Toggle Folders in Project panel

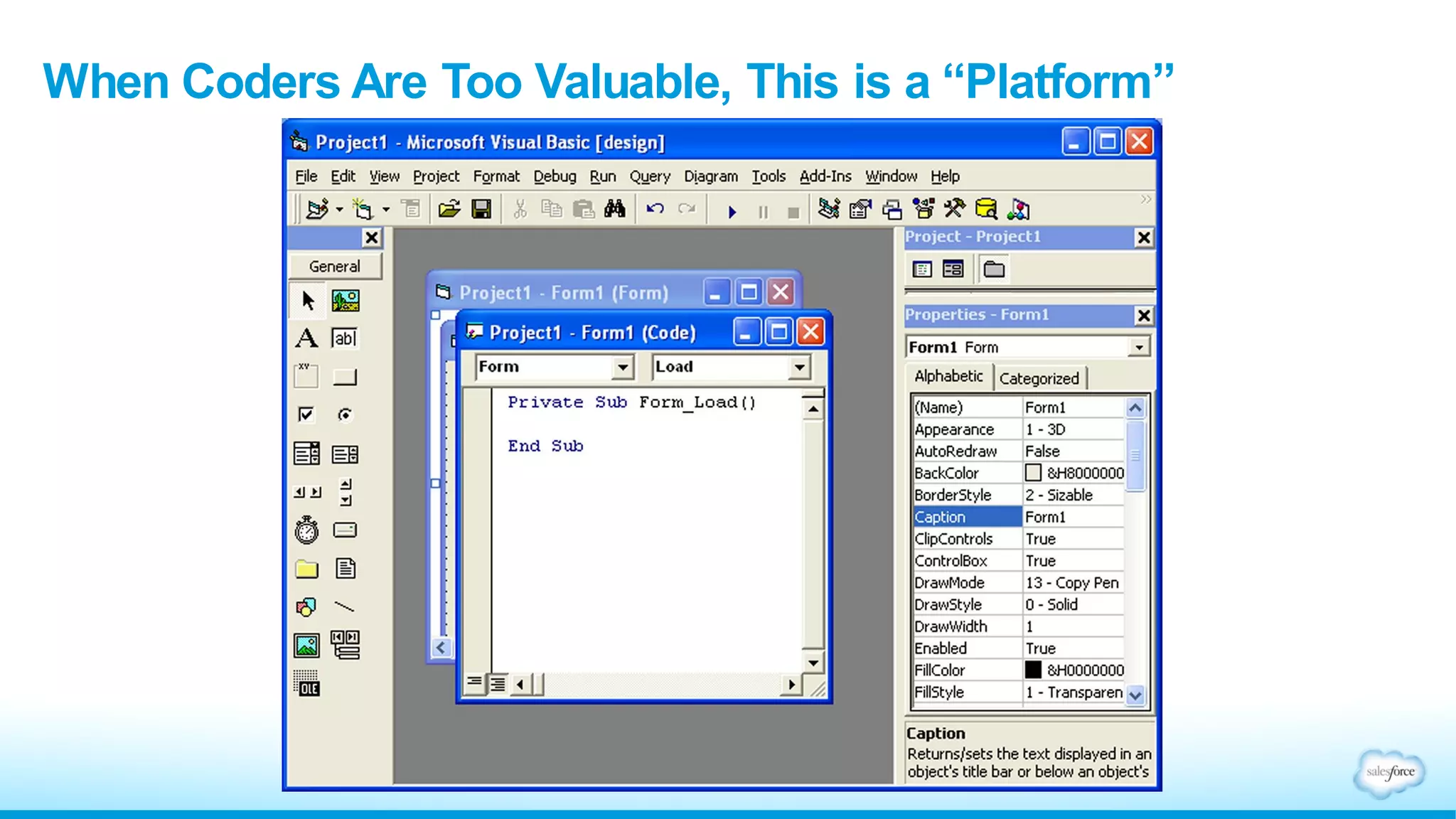pyautogui.click(x=994, y=269)
